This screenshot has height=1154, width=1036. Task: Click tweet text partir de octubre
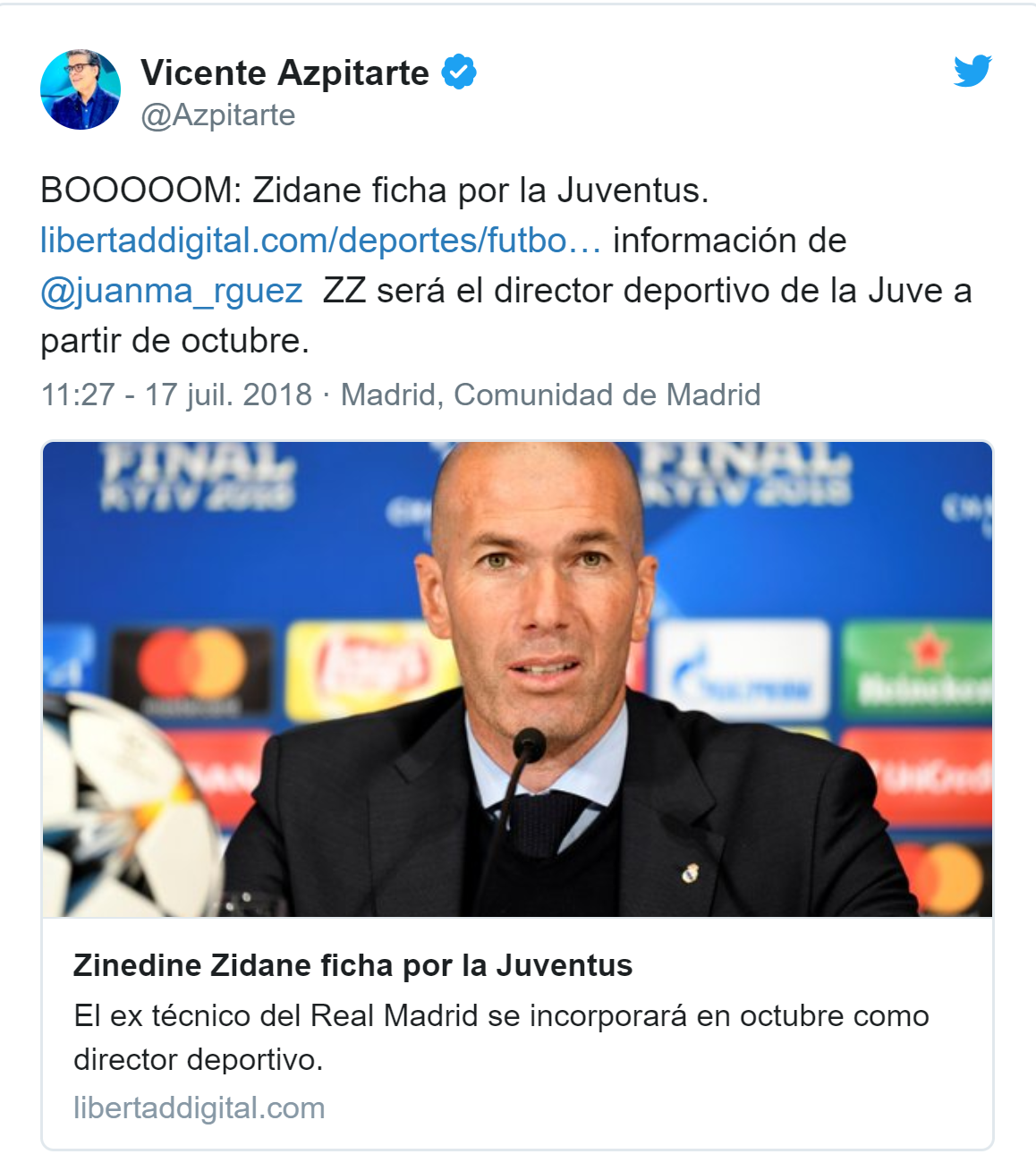click(x=174, y=341)
